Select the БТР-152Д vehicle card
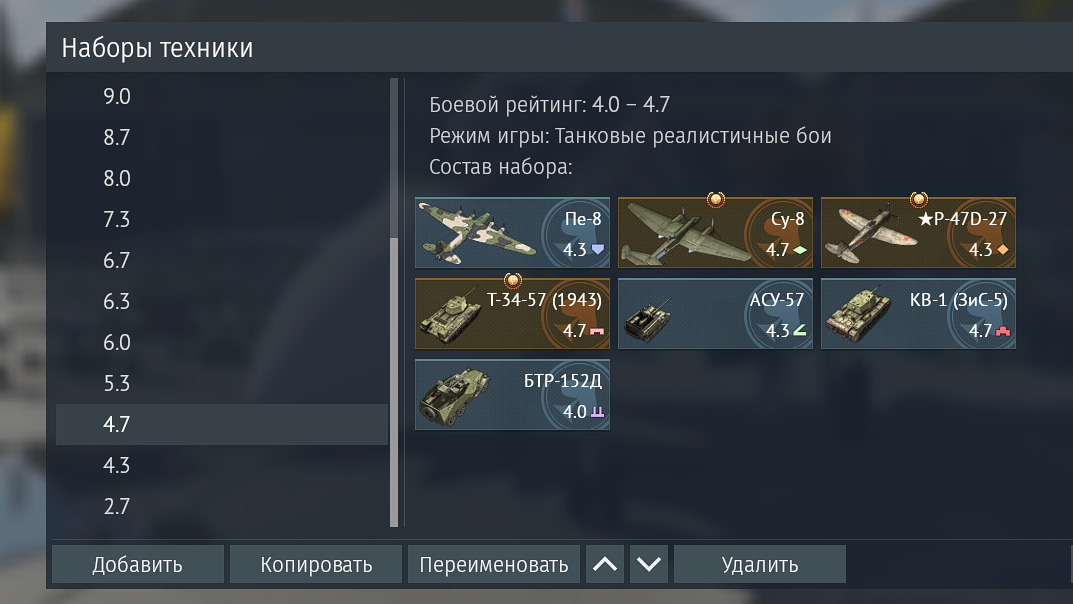 (x=512, y=395)
